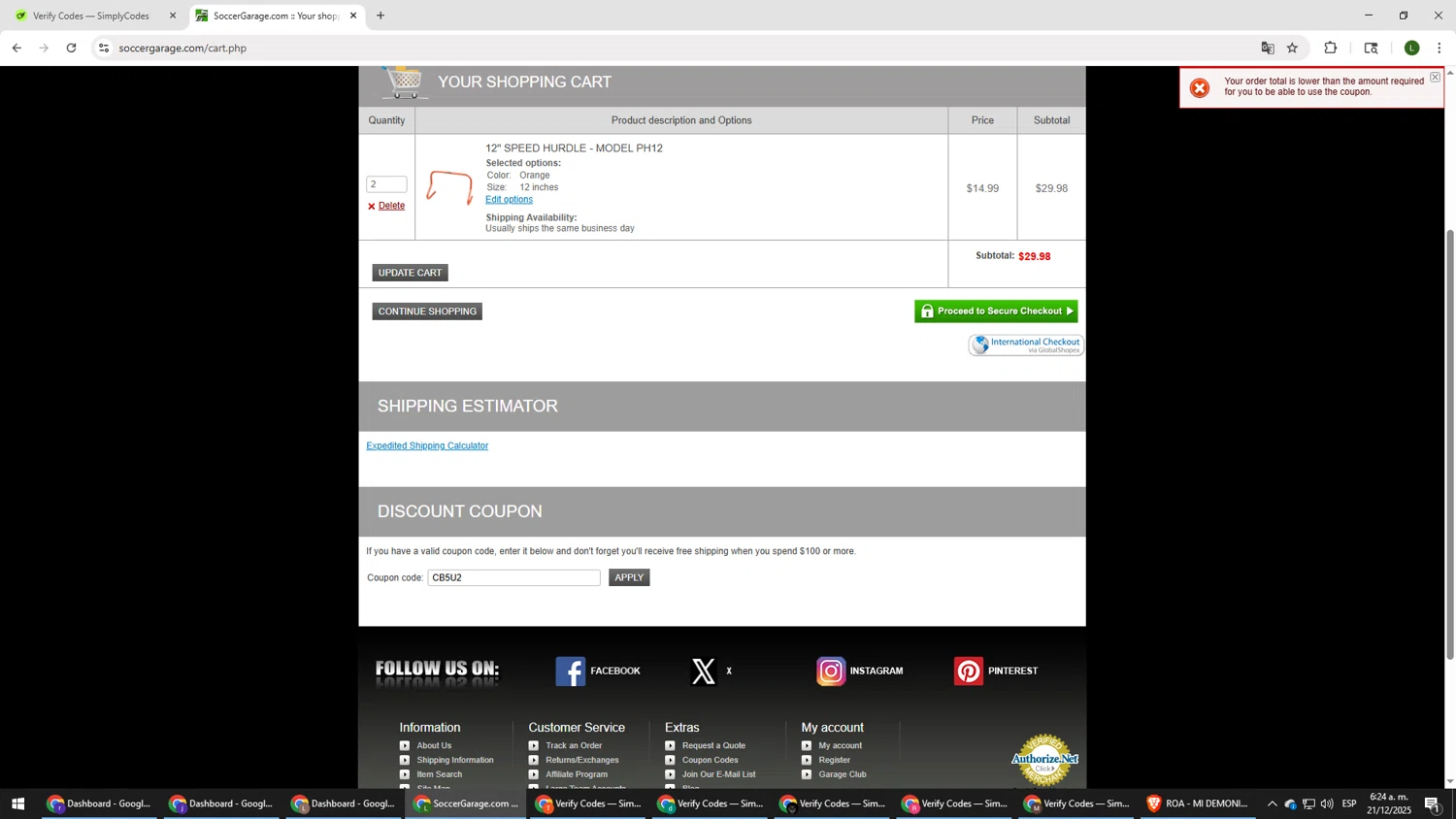
Task: Click the UPDATE CART button
Action: click(410, 273)
